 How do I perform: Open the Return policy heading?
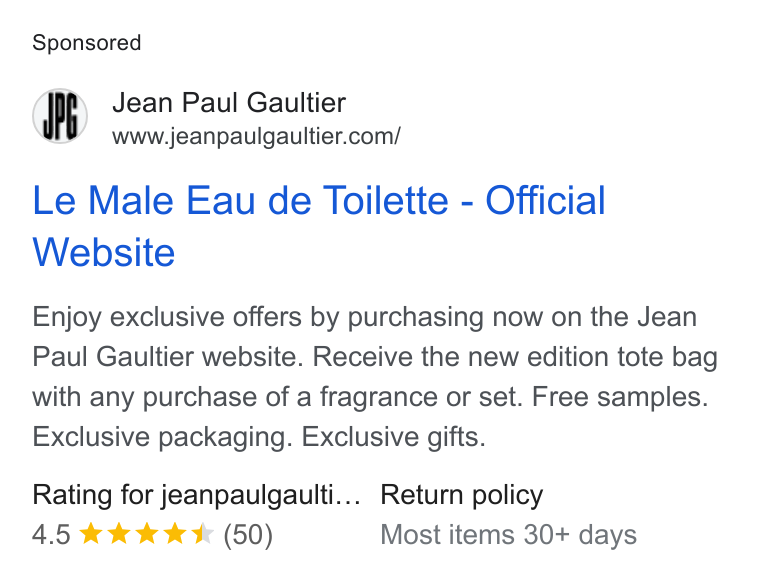tap(461, 495)
